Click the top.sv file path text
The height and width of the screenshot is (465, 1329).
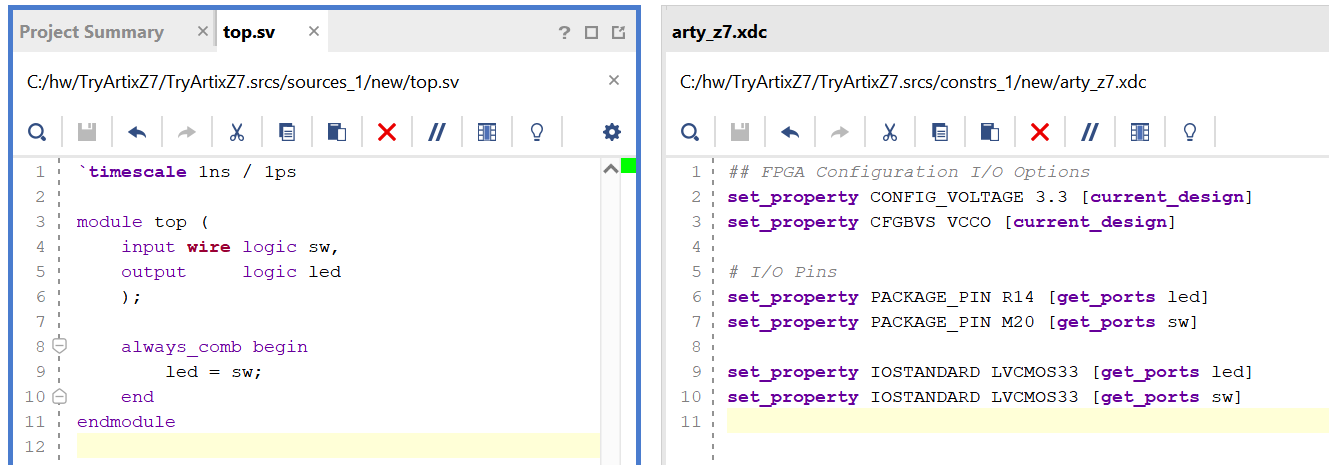(243, 82)
